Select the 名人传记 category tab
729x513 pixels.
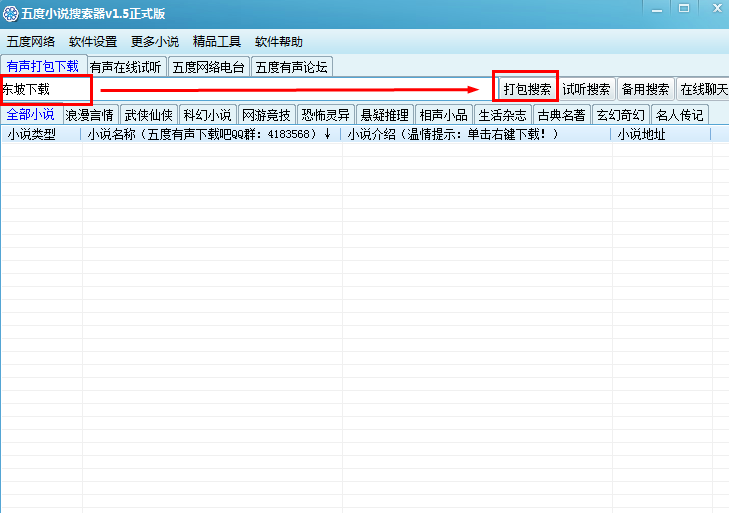pyautogui.click(x=680, y=115)
